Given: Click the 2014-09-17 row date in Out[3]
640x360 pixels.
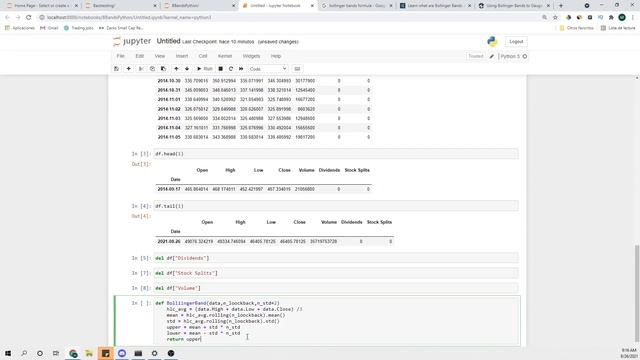Looking at the screenshot, I should click(169, 189).
